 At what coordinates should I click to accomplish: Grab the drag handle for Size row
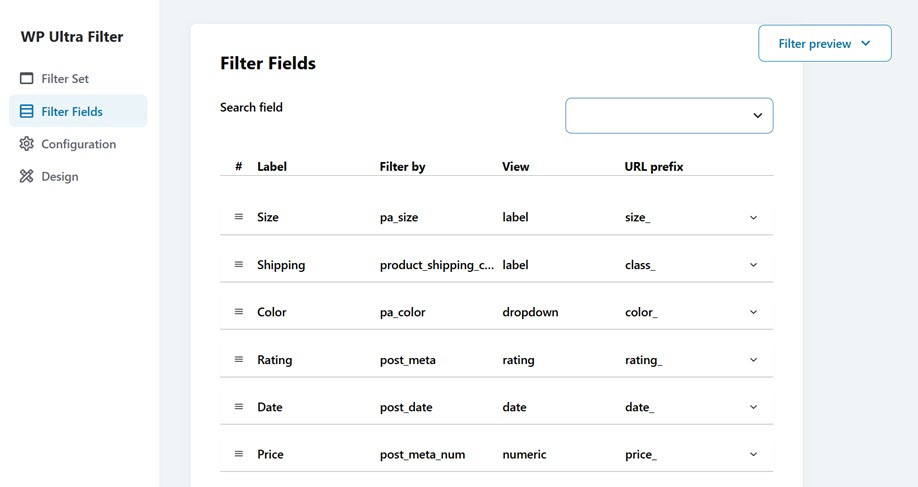pyautogui.click(x=239, y=217)
